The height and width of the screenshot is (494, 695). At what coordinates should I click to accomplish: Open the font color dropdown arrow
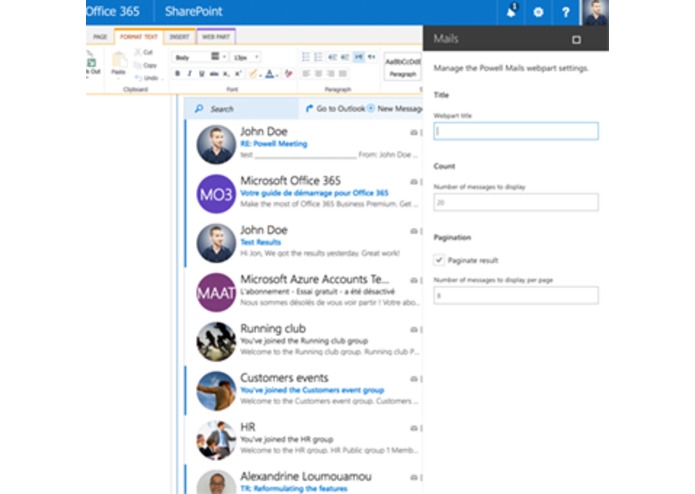pyautogui.click(x=277, y=74)
